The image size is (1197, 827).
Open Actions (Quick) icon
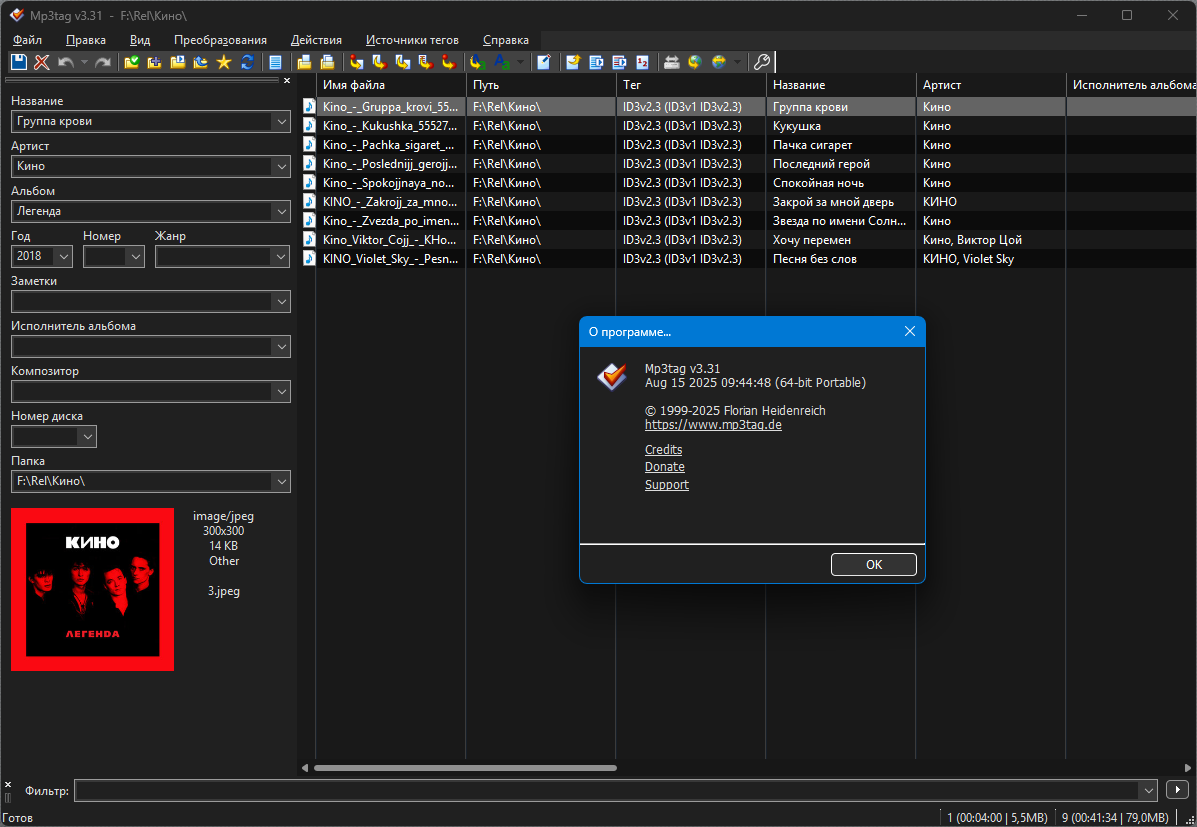point(502,63)
